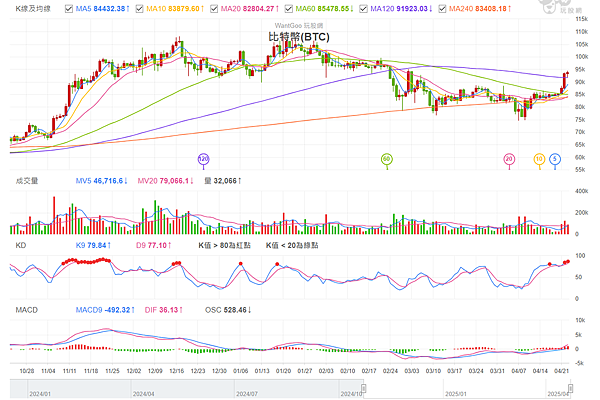The height and width of the screenshot is (400, 600).
Task: Click the K線及均線 panel title
Action: (33, 8)
